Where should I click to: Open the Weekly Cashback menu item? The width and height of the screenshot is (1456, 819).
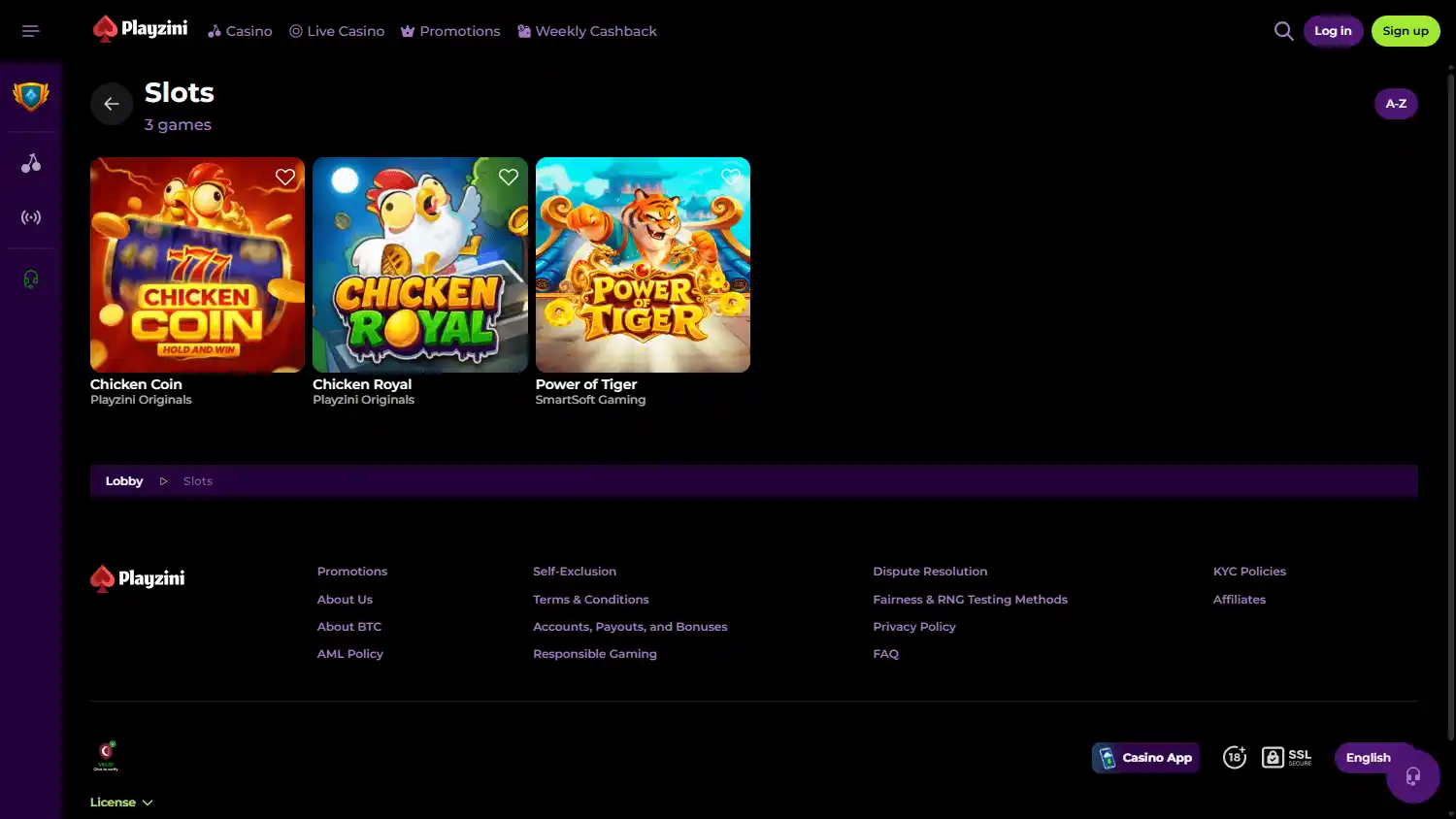click(587, 31)
